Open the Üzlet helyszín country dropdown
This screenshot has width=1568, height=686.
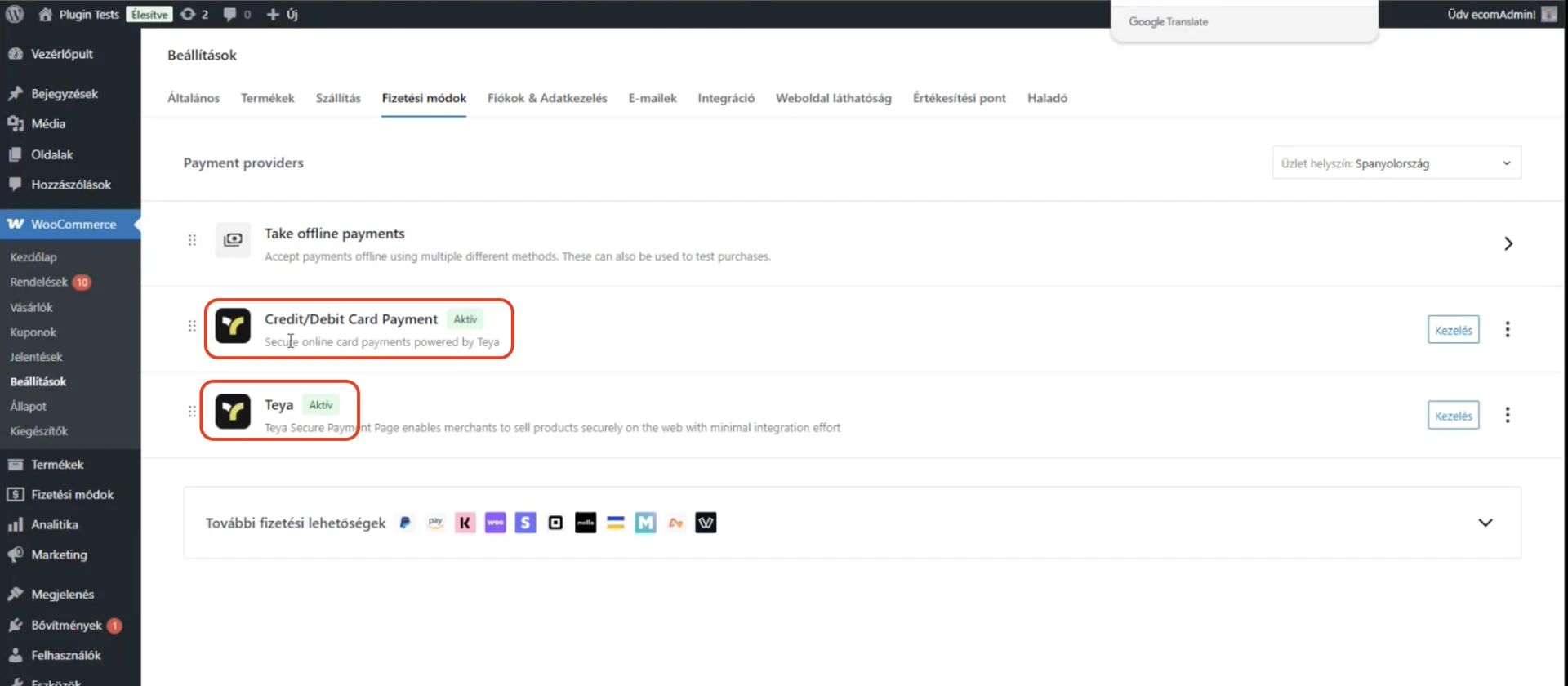pos(1396,163)
